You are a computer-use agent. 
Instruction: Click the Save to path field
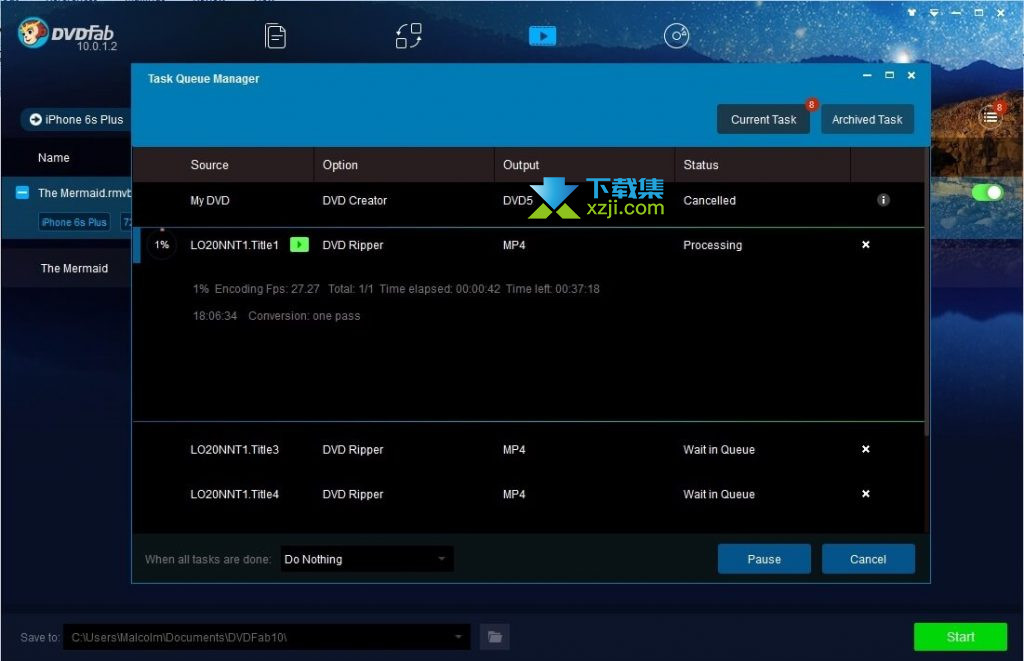(266, 637)
